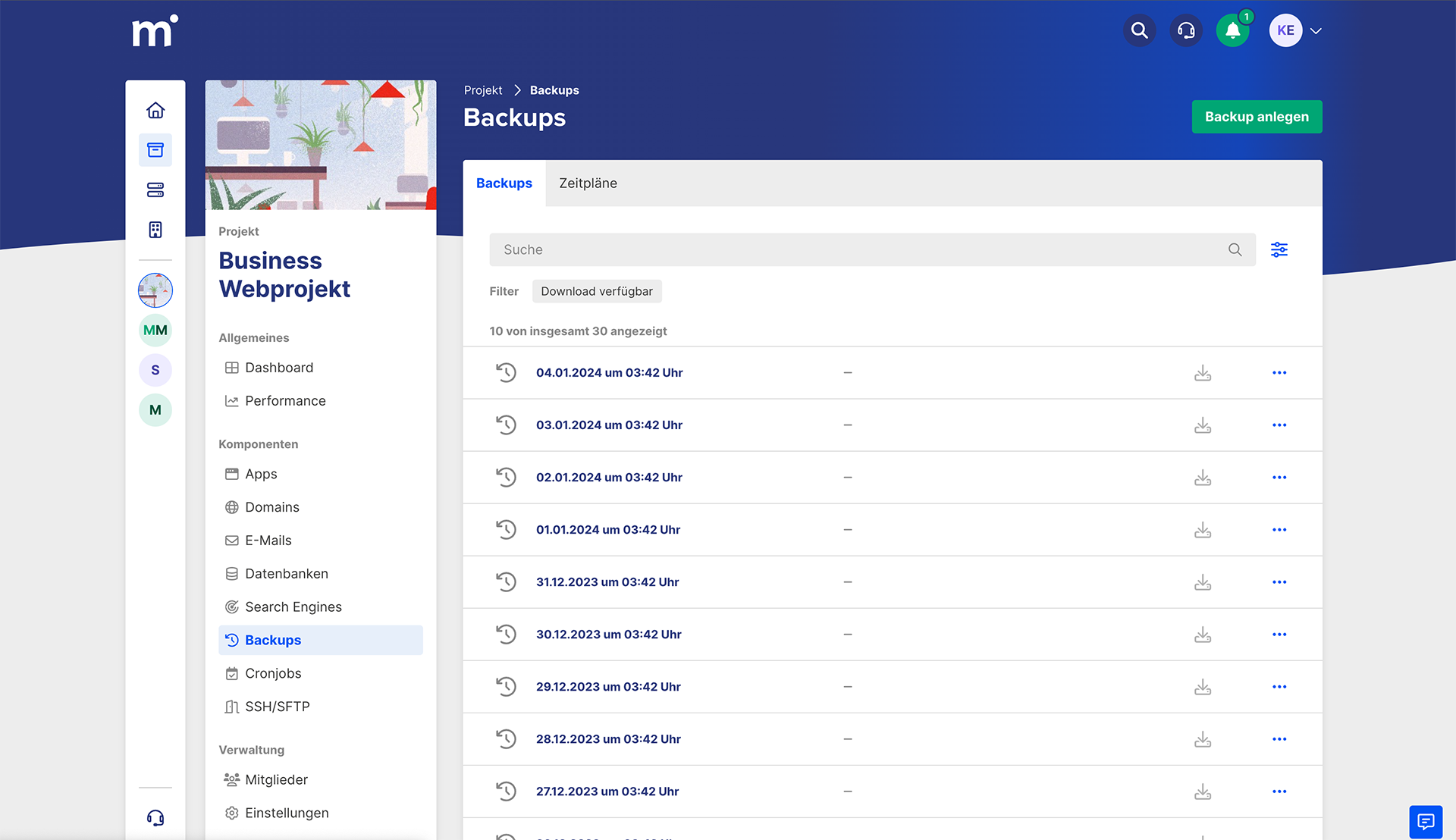1456x840 pixels.
Task: Click the Backup anlegen button
Action: [x=1257, y=117]
